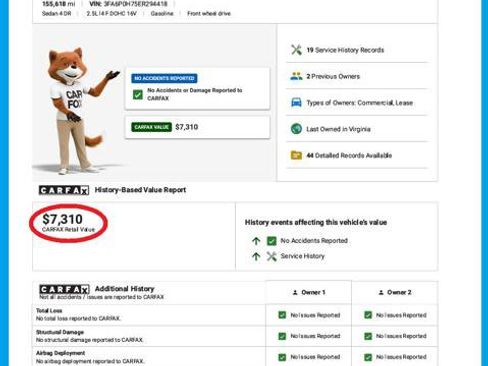
Task: Click the VIN number at the top
Action: point(128,4)
